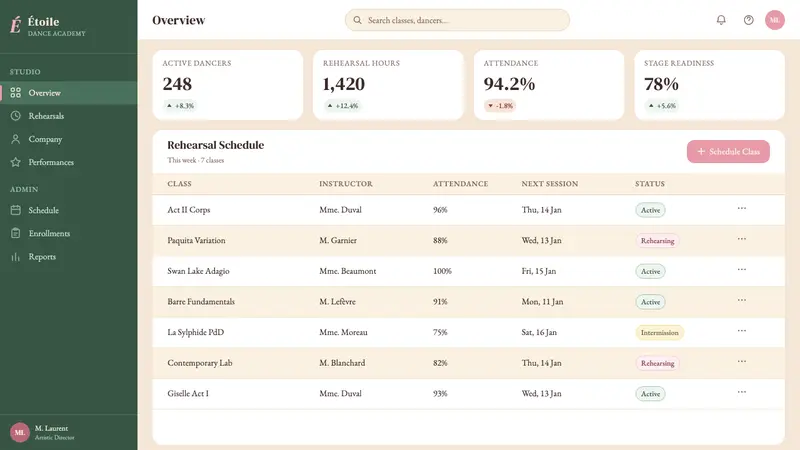Click the Schedule Class button
Image resolution: width=800 pixels, height=450 pixels.
coord(728,152)
